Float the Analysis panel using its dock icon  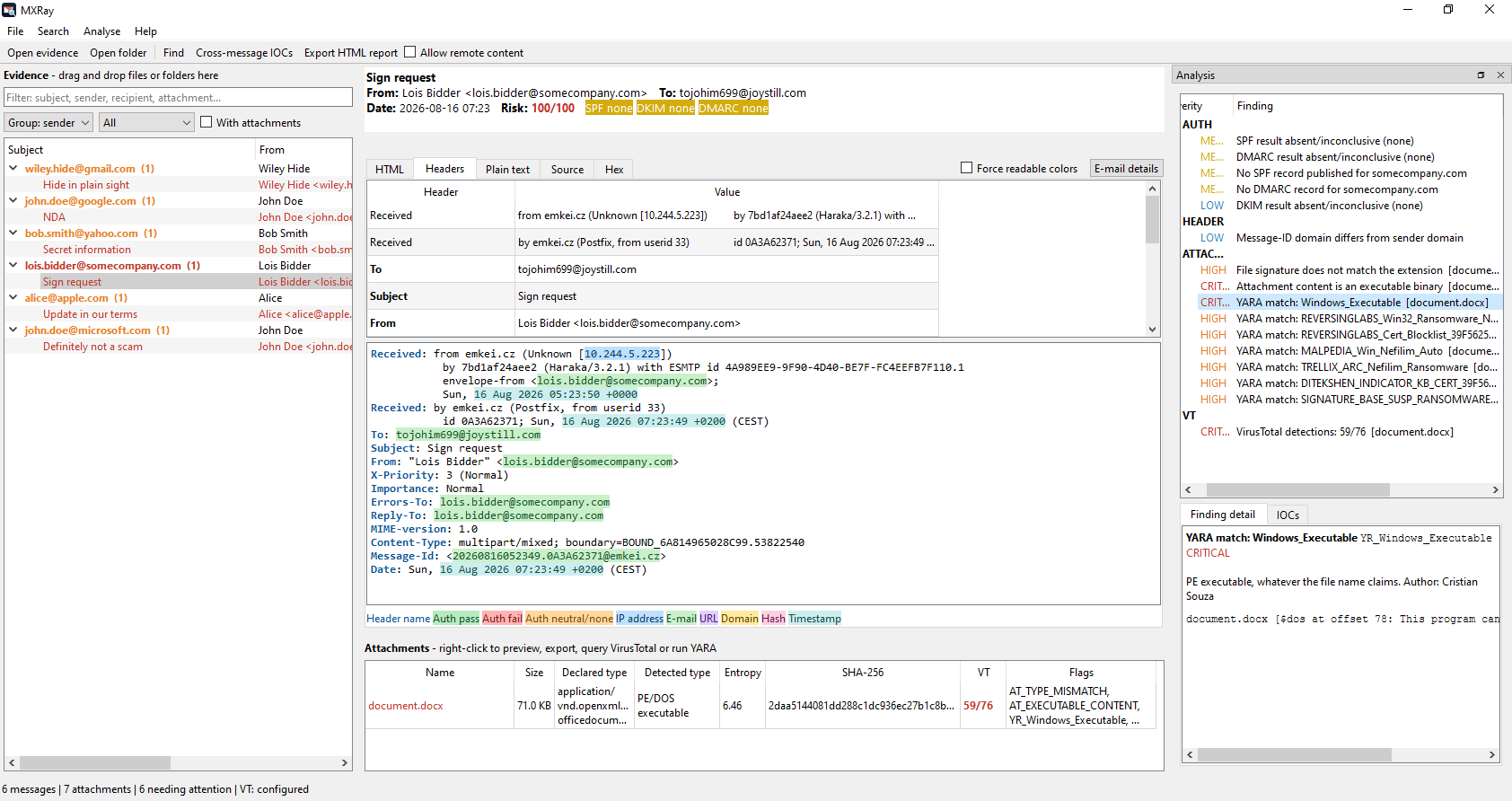click(x=1481, y=75)
